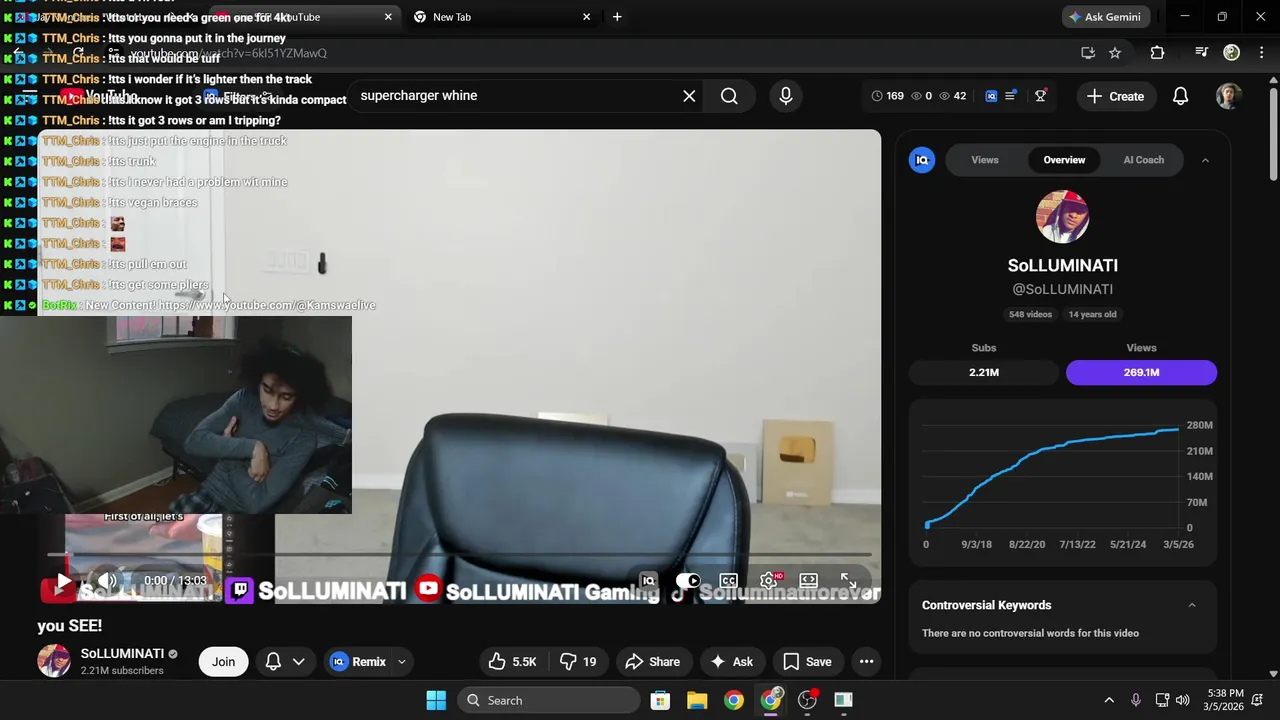Open the OBS Studio taskbar icon
The height and width of the screenshot is (720, 1280).
(807, 700)
